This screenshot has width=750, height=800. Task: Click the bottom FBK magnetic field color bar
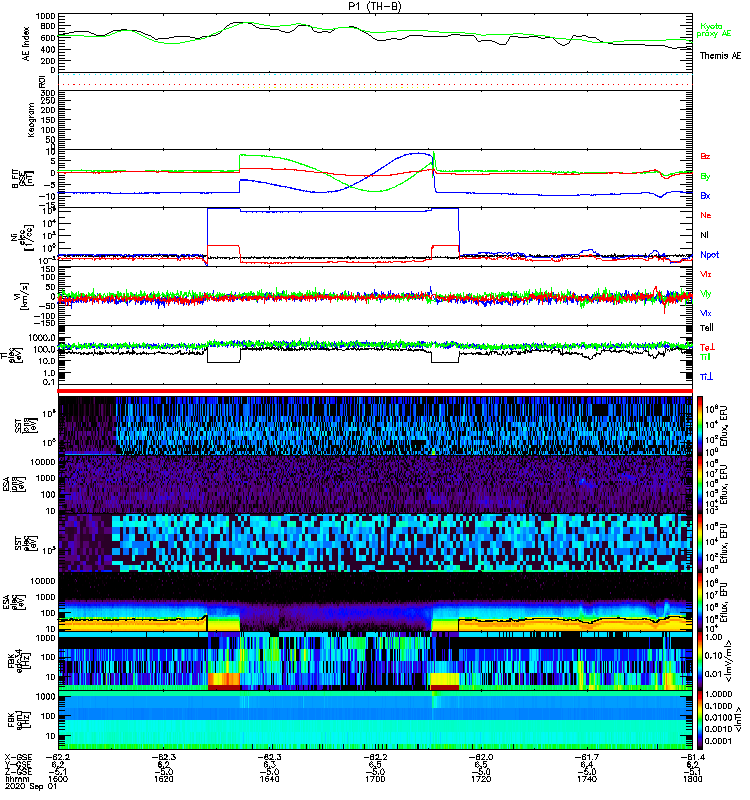700,720
